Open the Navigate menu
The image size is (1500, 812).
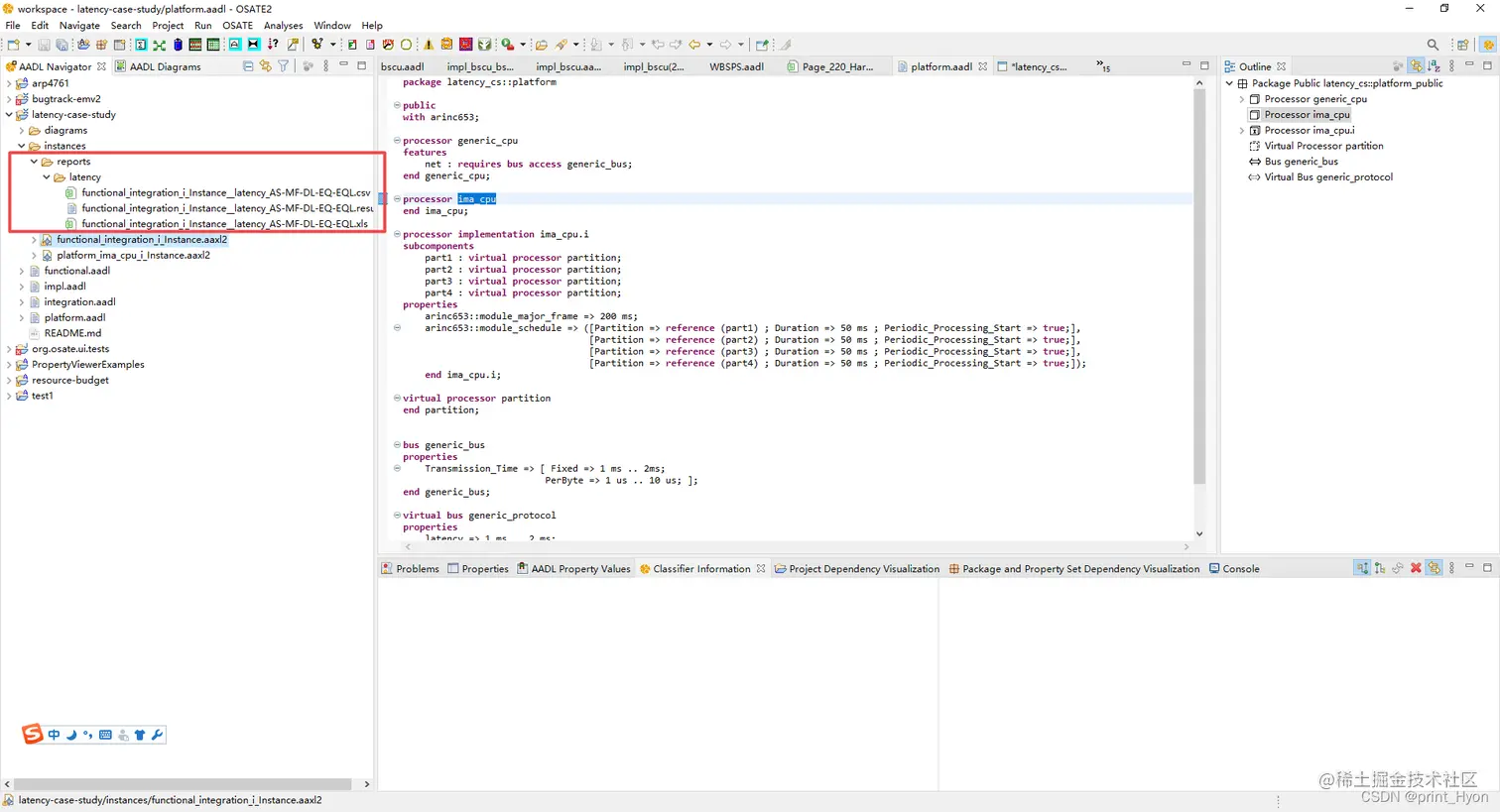79,25
